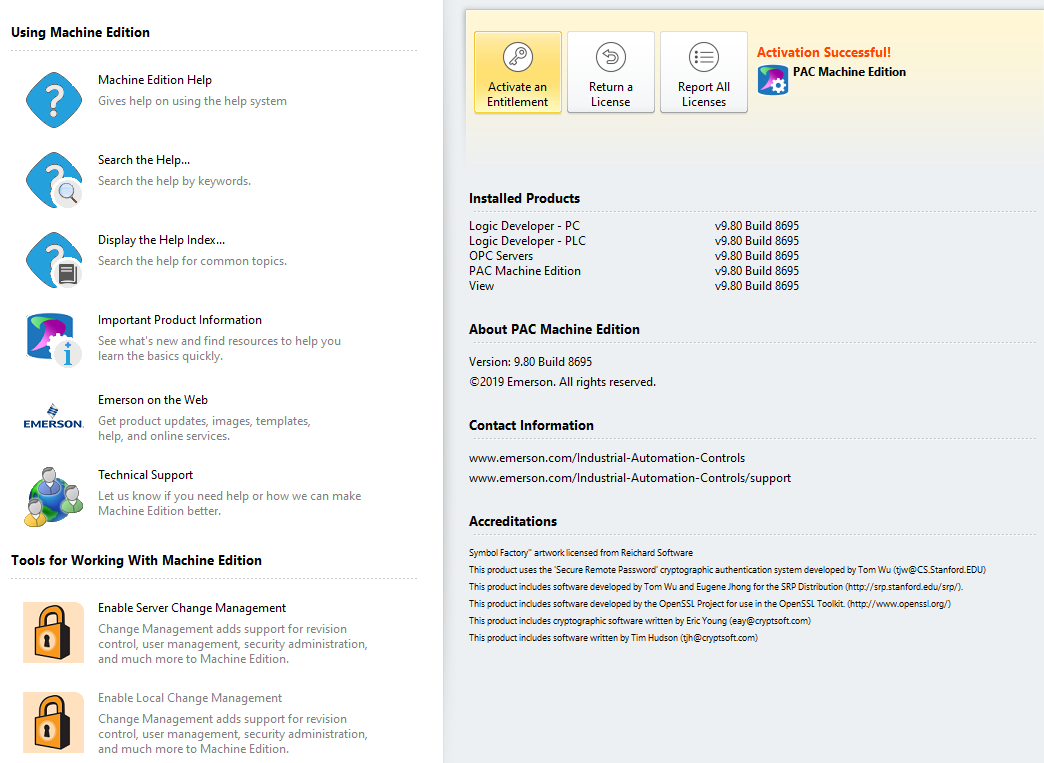The width and height of the screenshot is (1044, 763).
Task: Click the Change Management description under Enable Server
Action: (x=232, y=644)
